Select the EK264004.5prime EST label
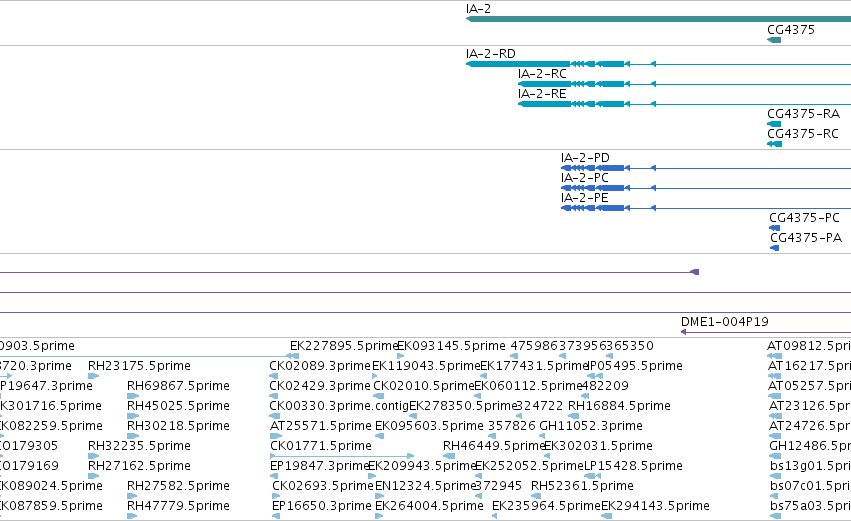This screenshot has height=521, width=851. coord(429,506)
